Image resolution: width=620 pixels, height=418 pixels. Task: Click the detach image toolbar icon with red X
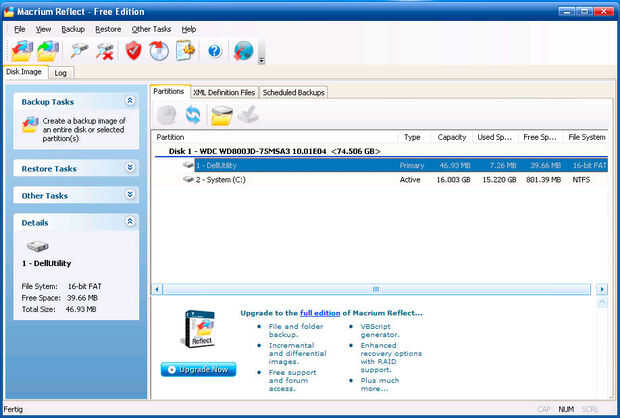click(105, 51)
